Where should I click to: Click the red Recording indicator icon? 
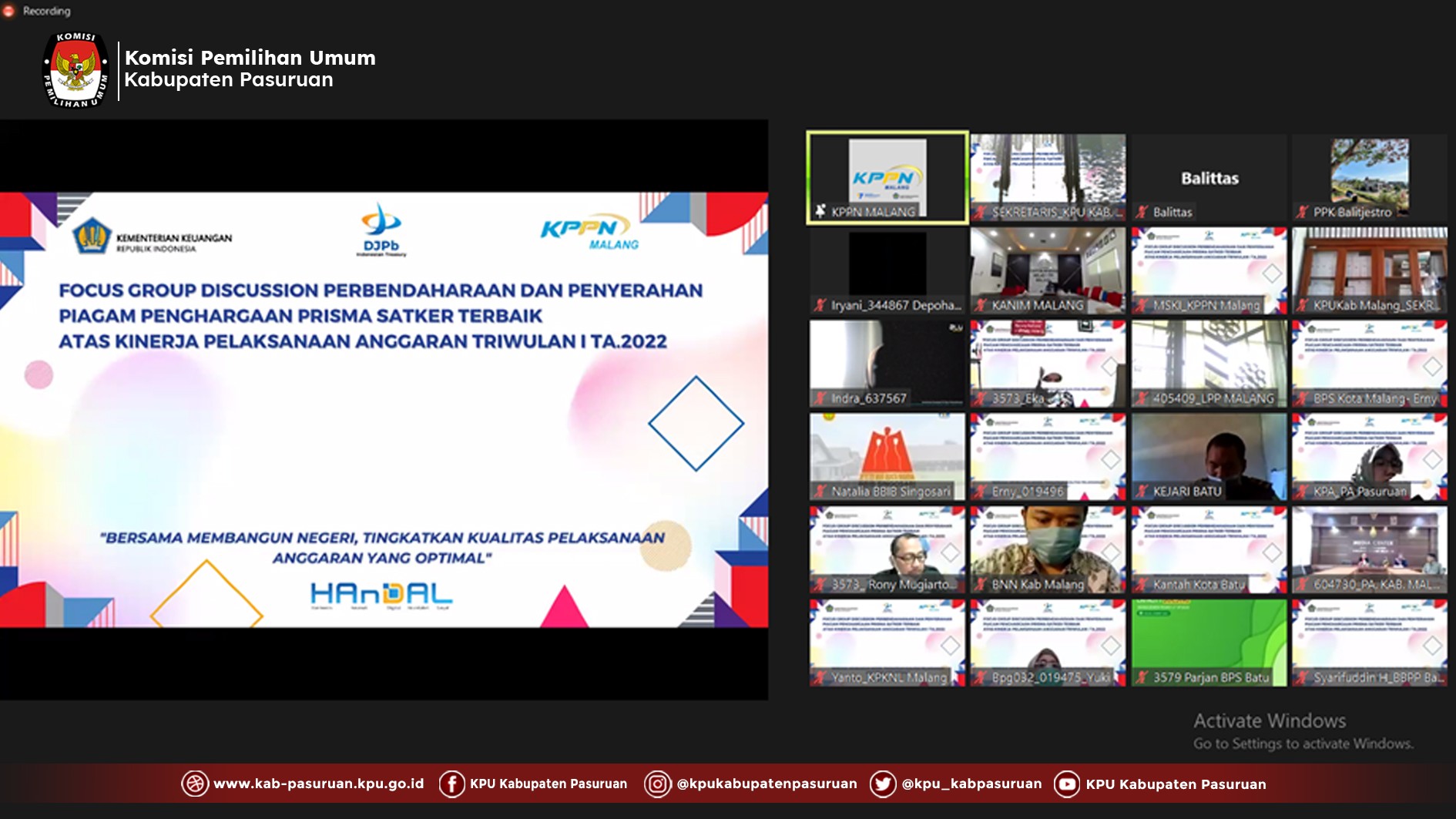9,11
